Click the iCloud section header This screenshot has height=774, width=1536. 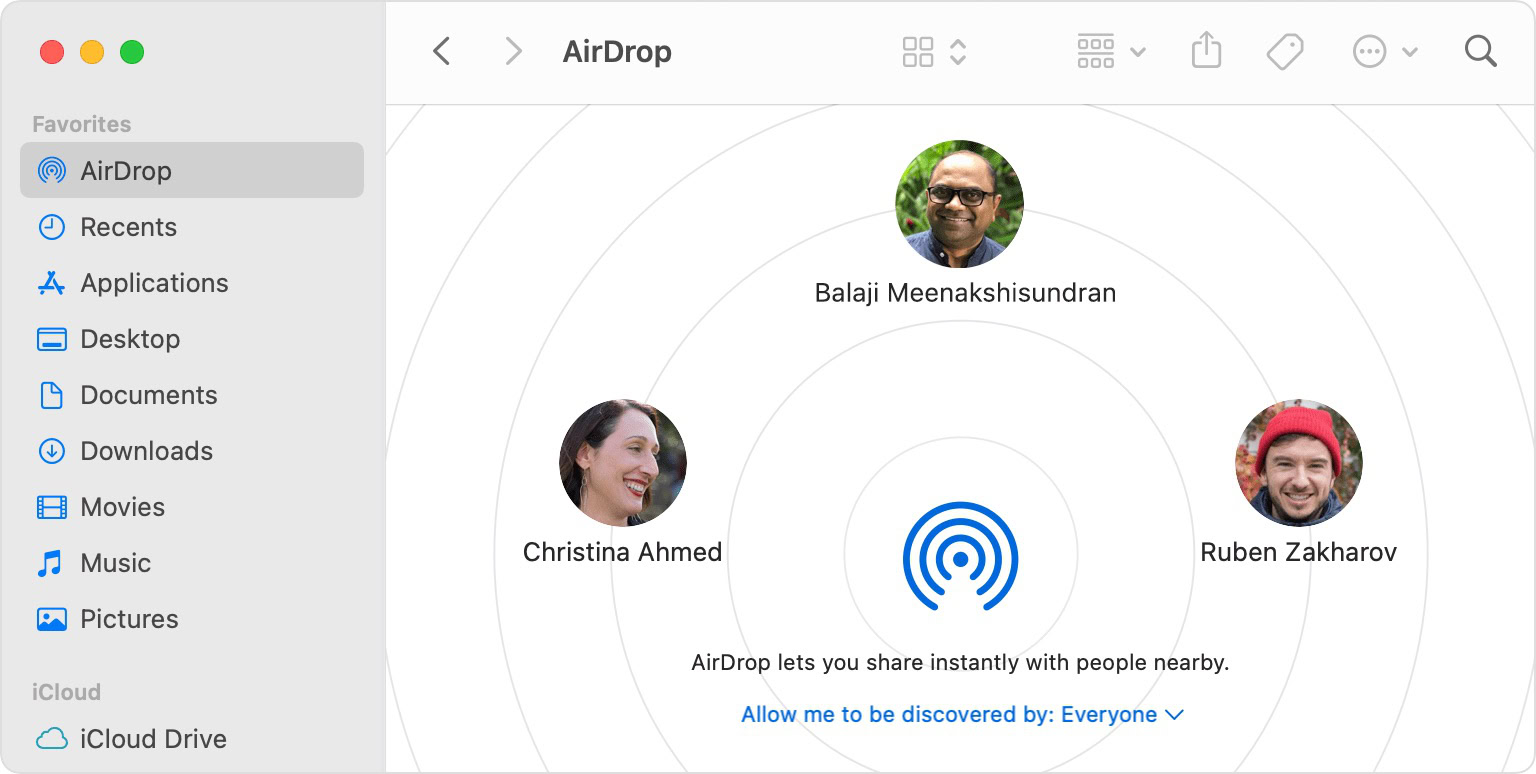click(x=66, y=692)
